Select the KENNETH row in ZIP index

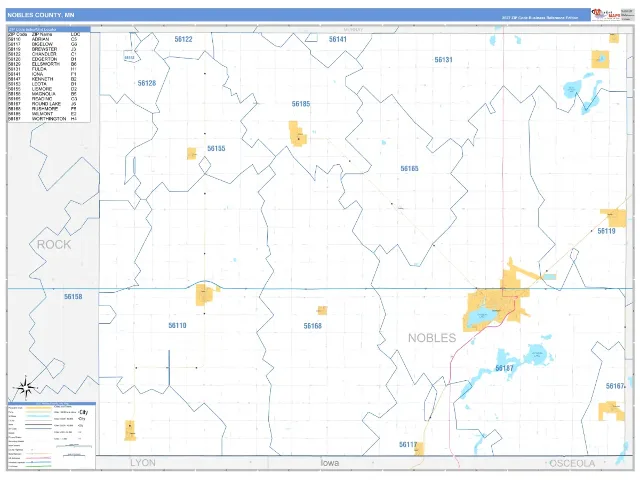tap(42, 79)
